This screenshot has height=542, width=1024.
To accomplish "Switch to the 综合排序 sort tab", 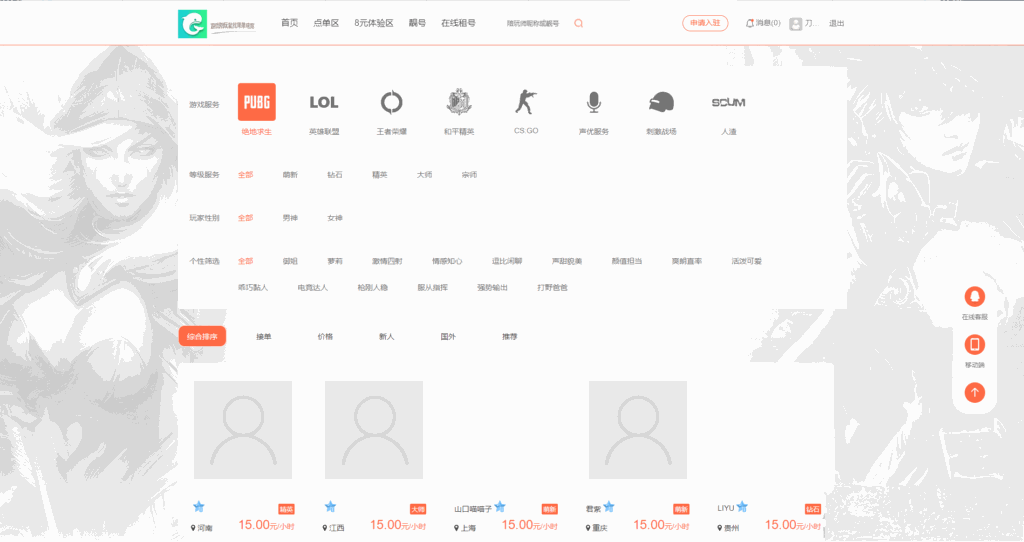I will (x=202, y=336).
